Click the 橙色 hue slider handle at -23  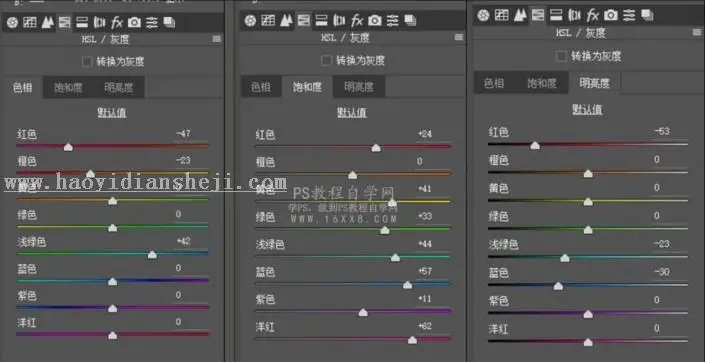tap(90, 174)
